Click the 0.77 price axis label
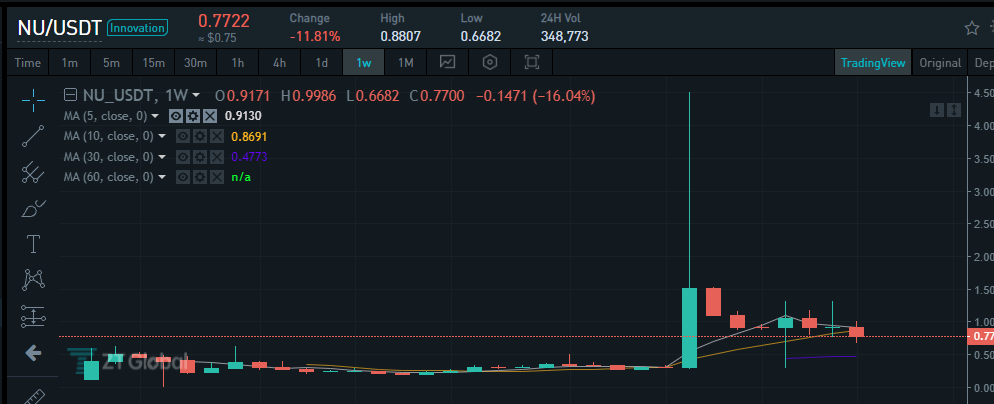This screenshot has width=994, height=404. click(x=981, y=336)
